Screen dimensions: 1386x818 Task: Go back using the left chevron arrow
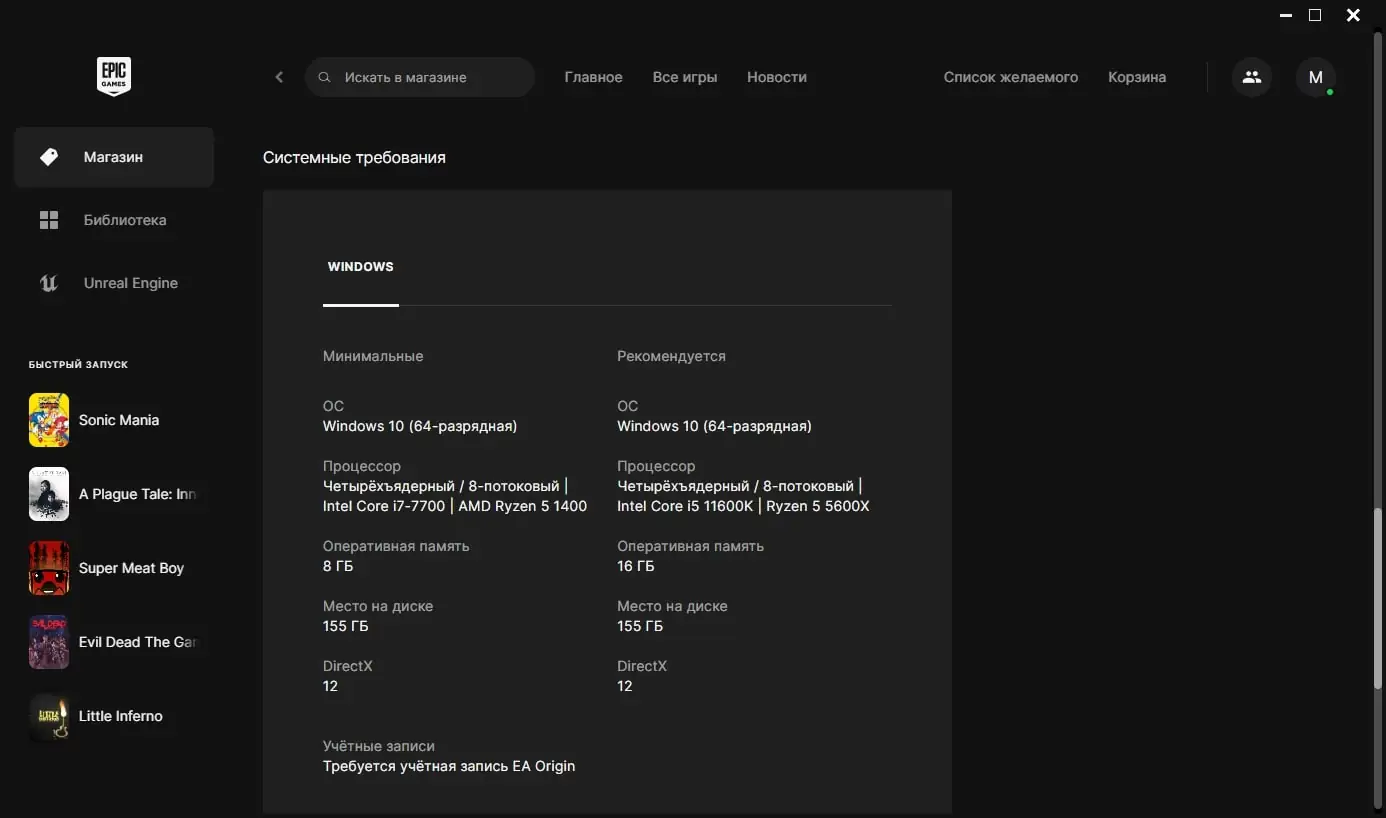coord(279,77)
